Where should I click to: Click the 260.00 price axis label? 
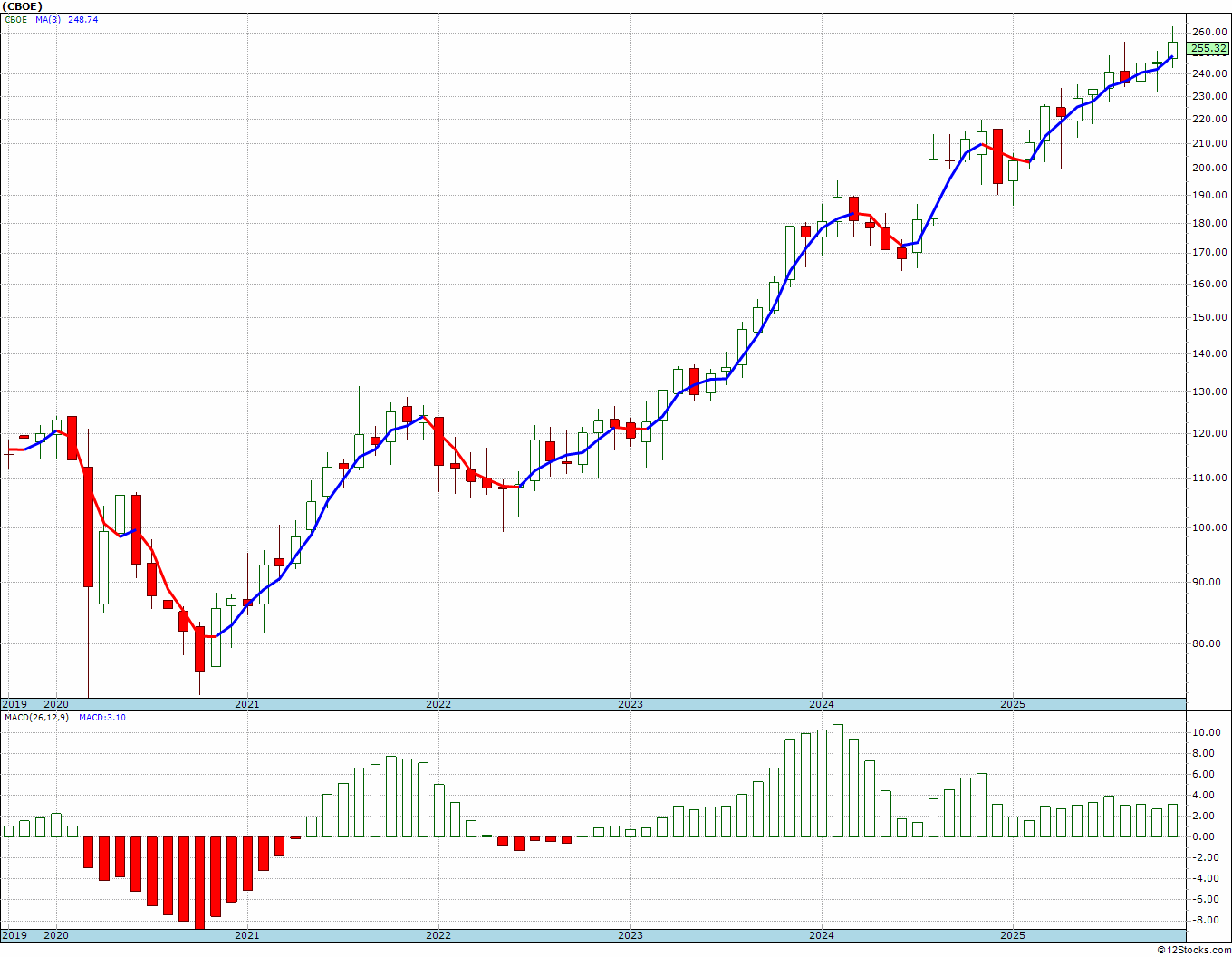[1208, 32]
